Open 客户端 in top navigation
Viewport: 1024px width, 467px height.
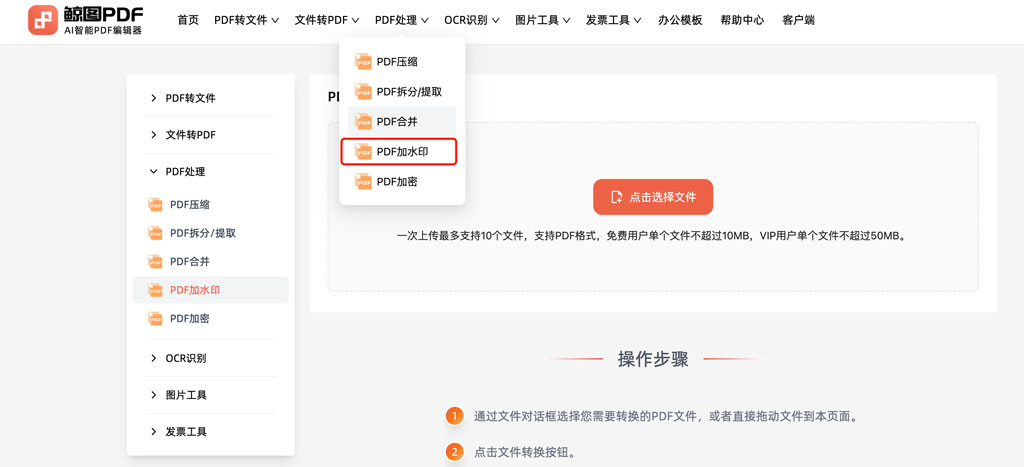click(x=799, y=20)
